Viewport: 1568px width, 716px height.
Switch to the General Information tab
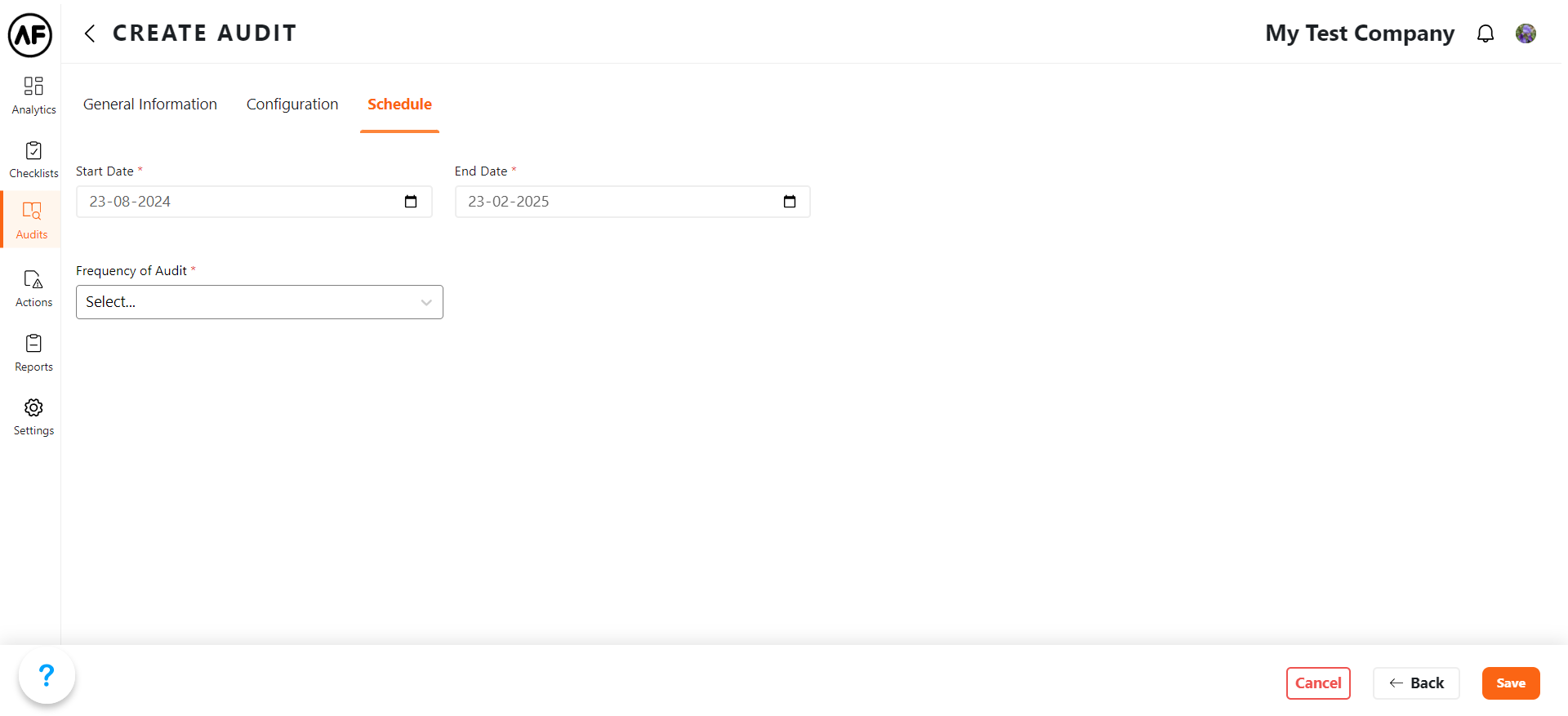pyautogui.click(x=150, y=105)
